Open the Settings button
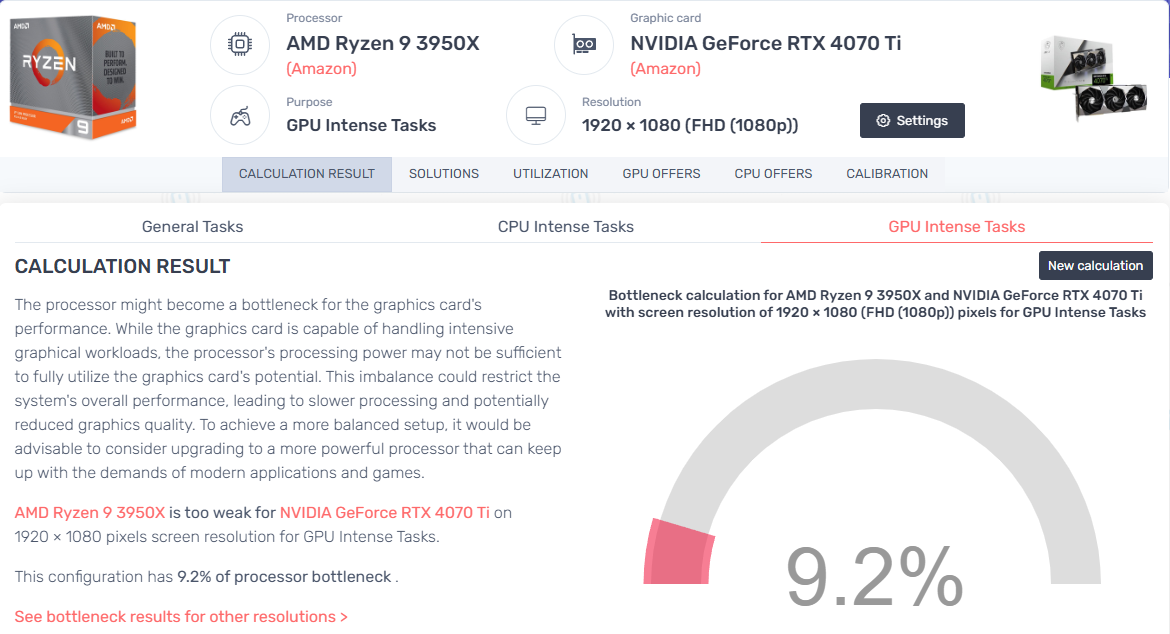This screenshot has height=634, width=1170. 912,121
